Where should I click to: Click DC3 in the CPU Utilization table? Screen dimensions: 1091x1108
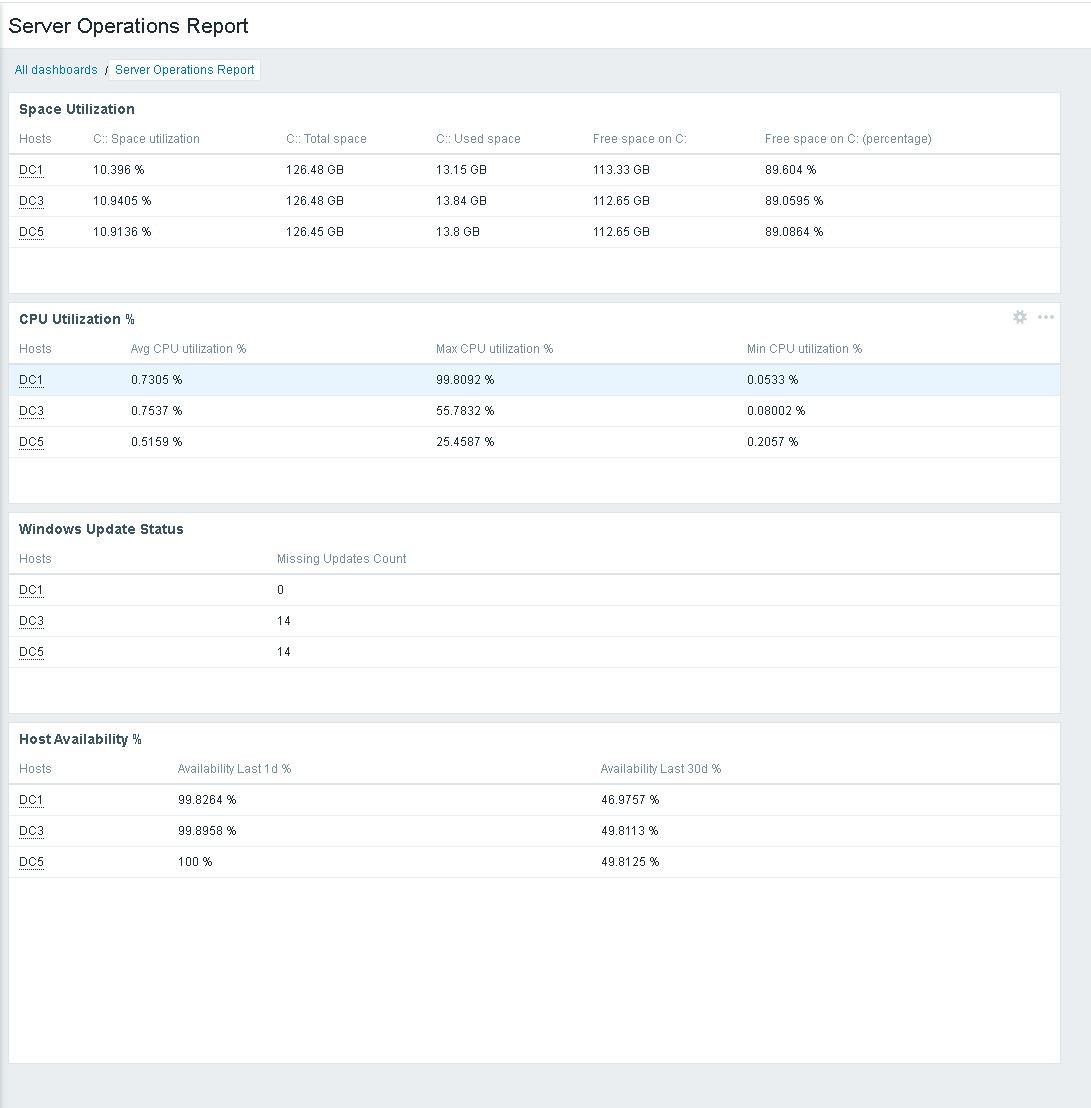30,411
